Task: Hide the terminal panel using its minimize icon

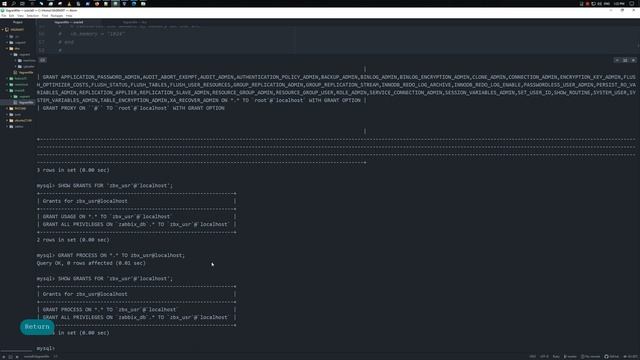Action: click(x=617, y=60)
